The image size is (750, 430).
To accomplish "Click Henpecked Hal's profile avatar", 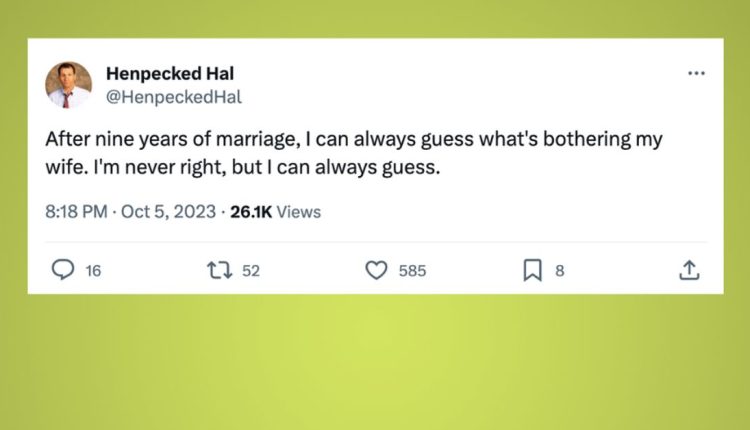I will tap(69, 85).
